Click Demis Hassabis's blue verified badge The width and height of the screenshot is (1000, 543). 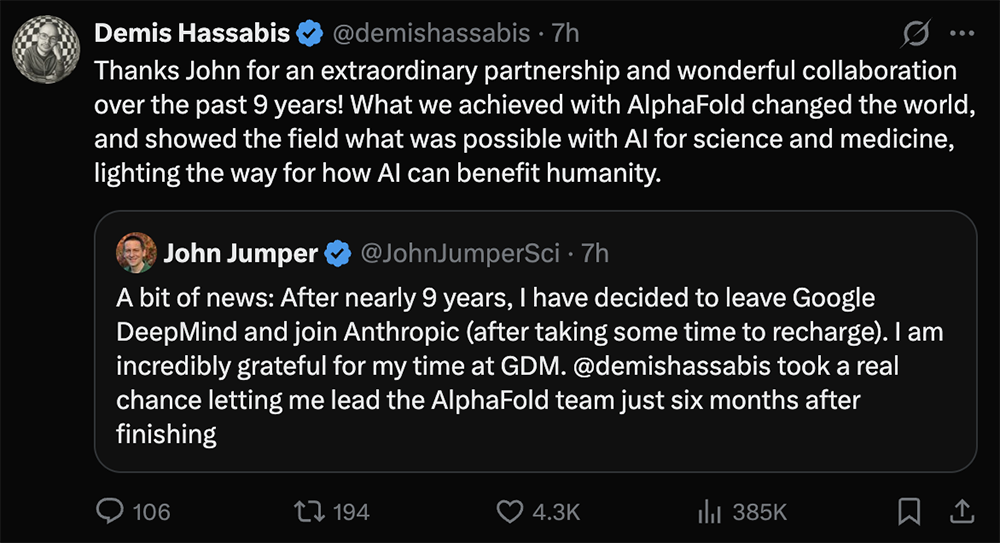click(310, 33)
